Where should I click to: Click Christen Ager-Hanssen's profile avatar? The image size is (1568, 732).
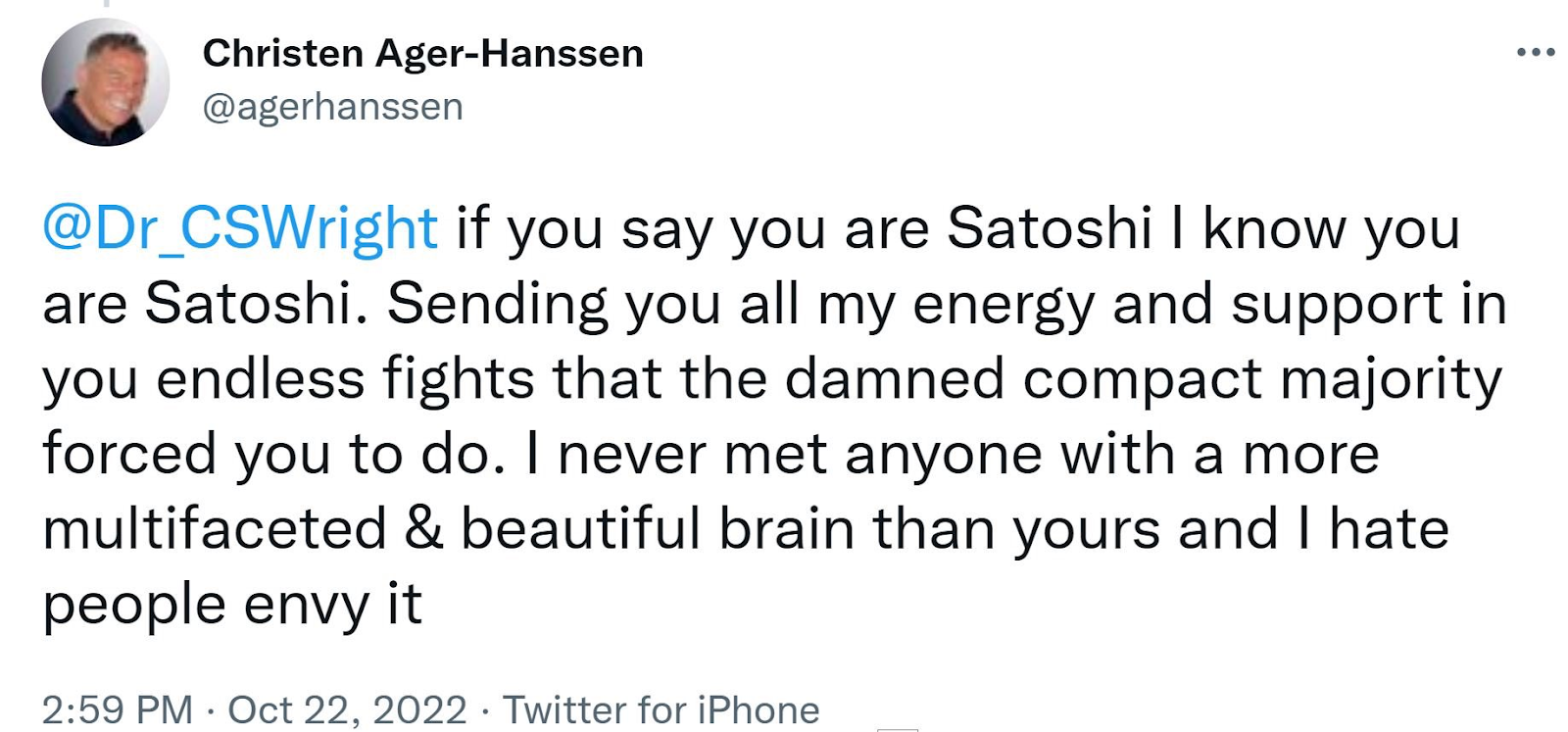(x=105, y=82)
